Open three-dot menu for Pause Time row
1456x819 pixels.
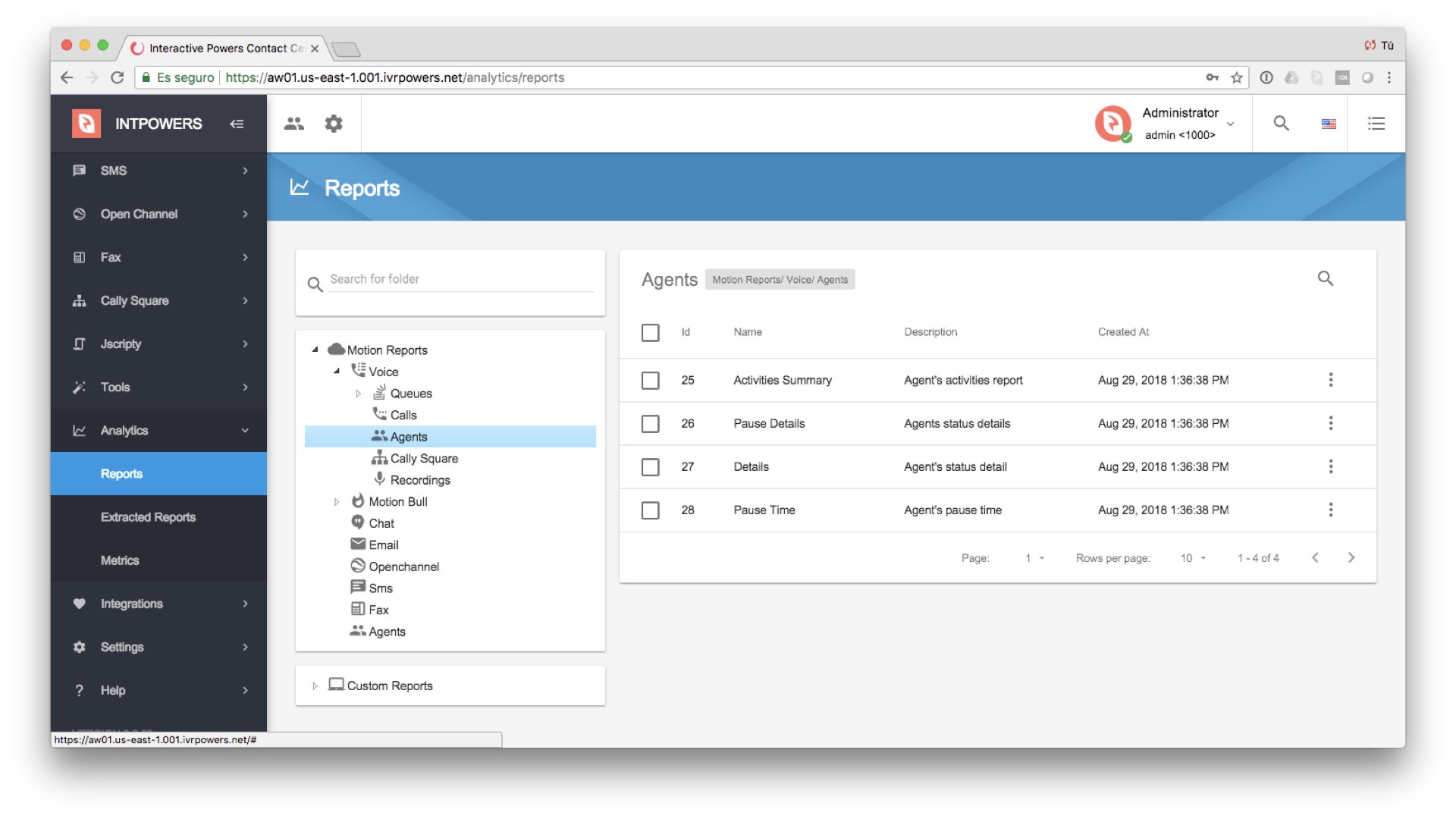[1330, 510]
